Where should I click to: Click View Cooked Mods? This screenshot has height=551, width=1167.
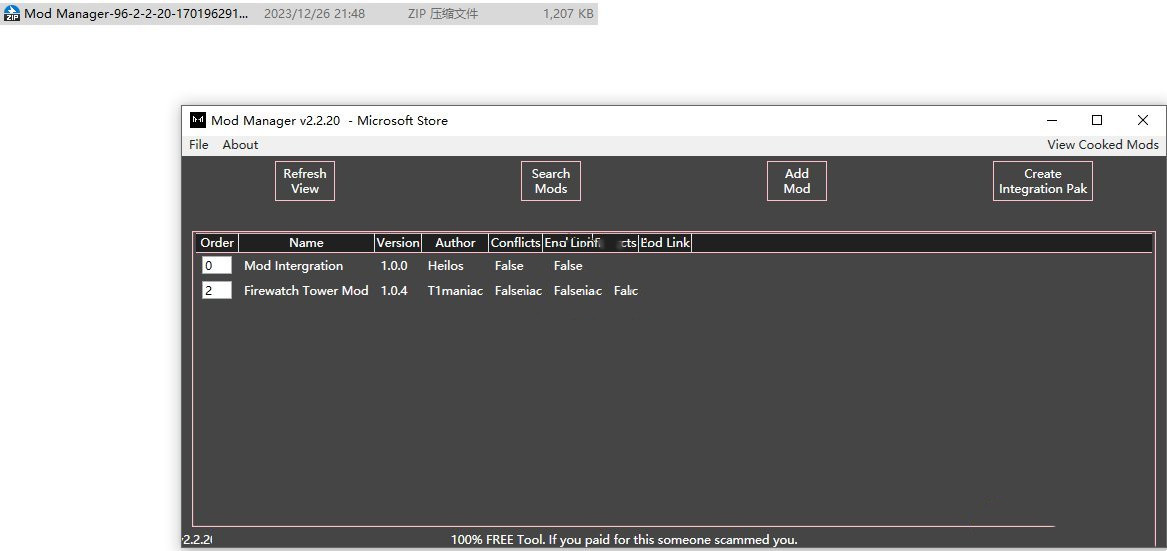click(x=1102, y=145)
